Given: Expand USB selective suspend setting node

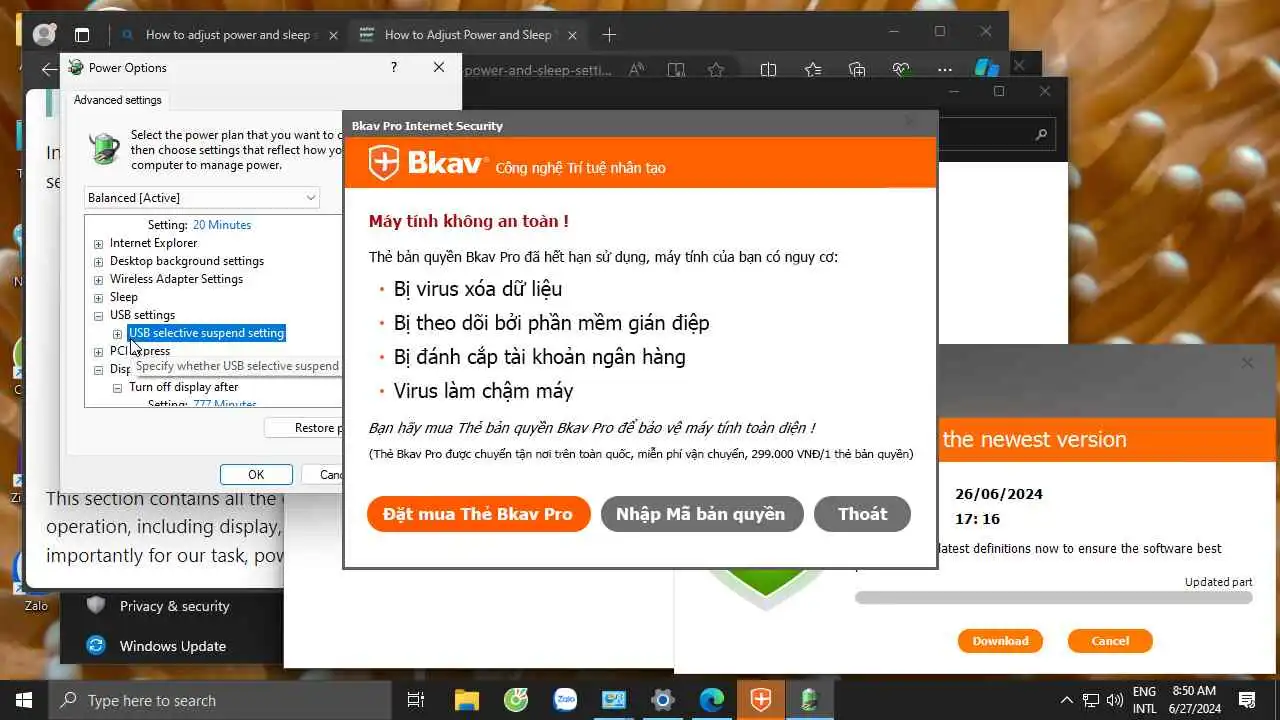Looking at the screenshot, I should click(117, 334).
